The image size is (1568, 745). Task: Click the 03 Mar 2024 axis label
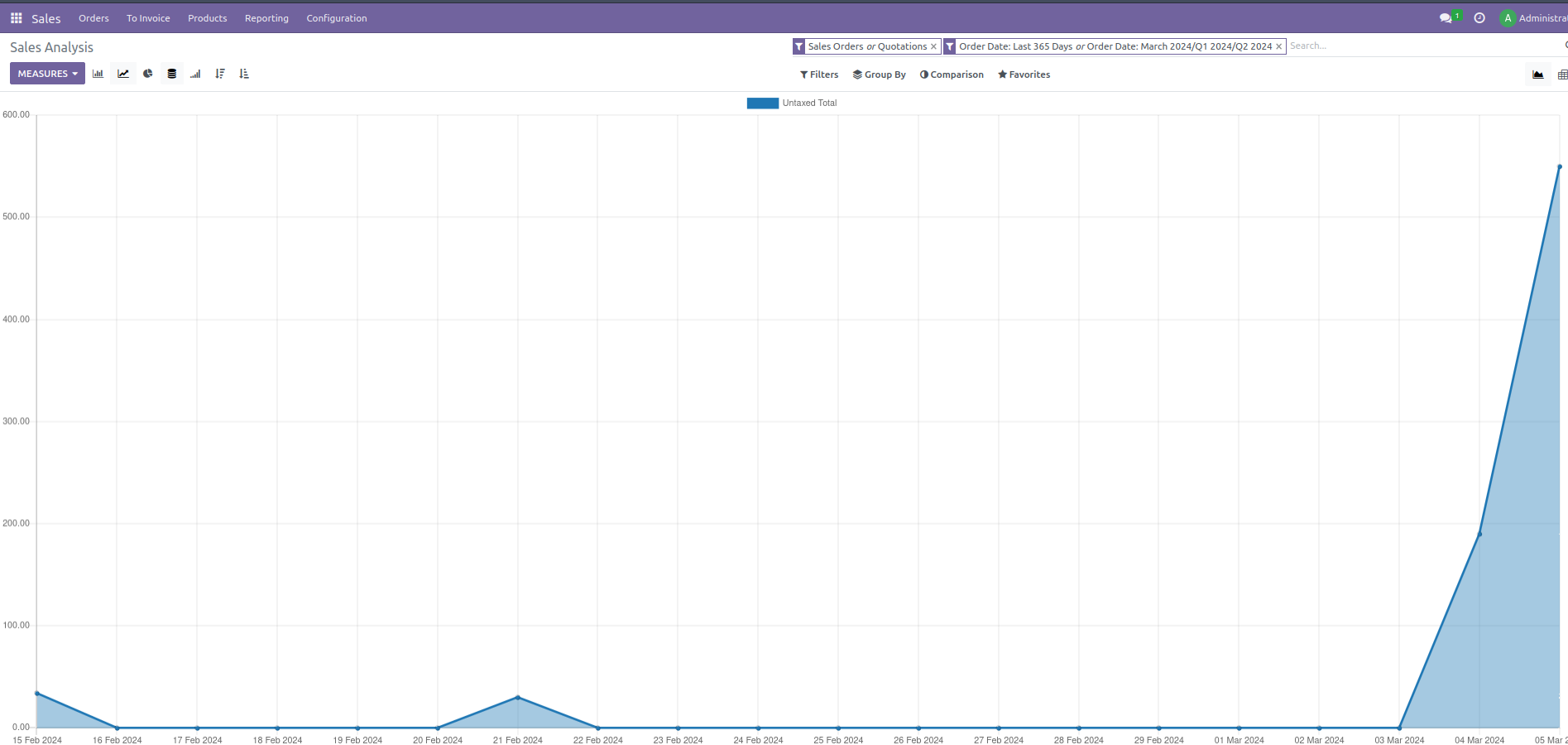coord(1399,740)
